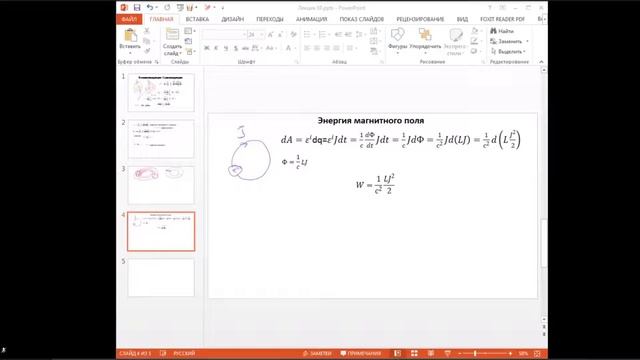Toggle bold formatting (Ж)
640x360 pixels.
[207, 48]
